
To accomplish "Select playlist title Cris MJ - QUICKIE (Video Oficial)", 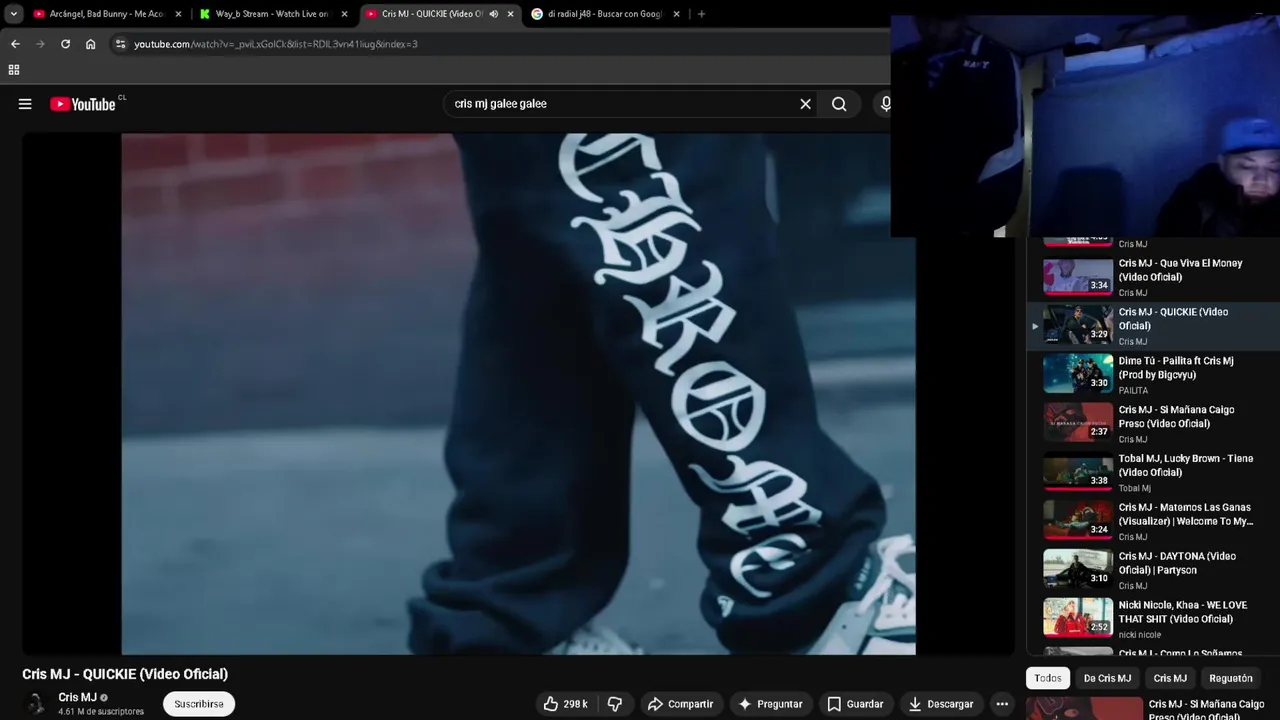I will coord(1173,319).
